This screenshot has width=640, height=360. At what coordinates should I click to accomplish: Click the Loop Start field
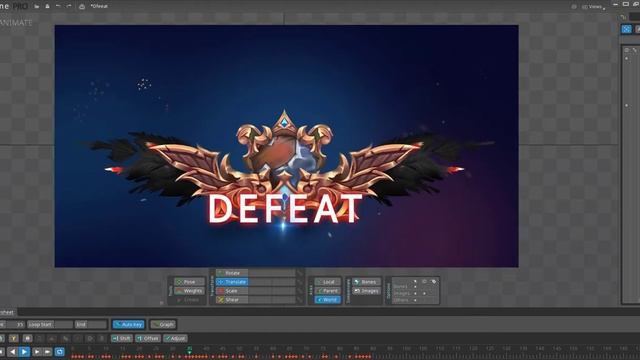[x=50, y=324]
